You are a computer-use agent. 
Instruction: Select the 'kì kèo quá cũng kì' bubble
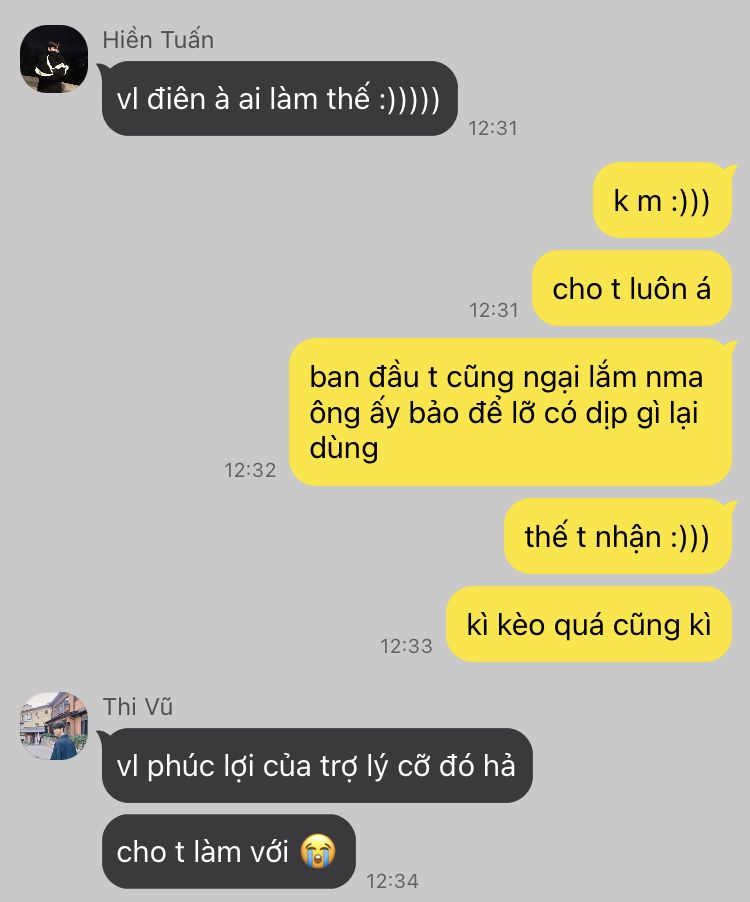[x=590, y=624]
